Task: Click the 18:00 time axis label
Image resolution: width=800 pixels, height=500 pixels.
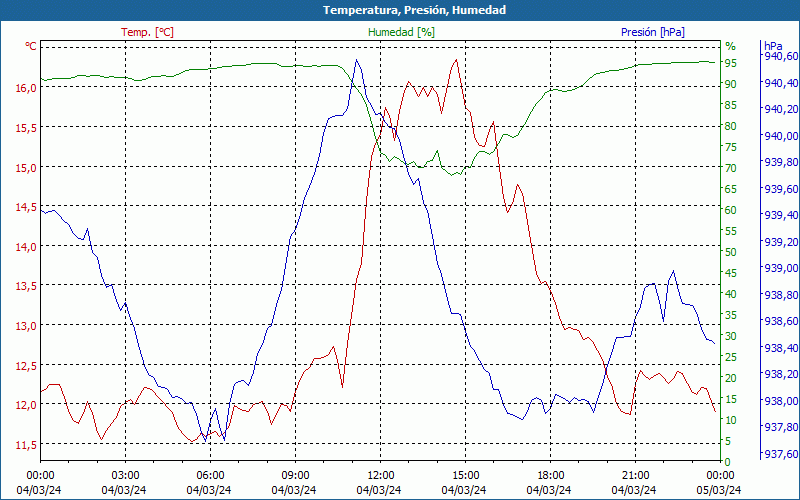Action: (550, 476)
